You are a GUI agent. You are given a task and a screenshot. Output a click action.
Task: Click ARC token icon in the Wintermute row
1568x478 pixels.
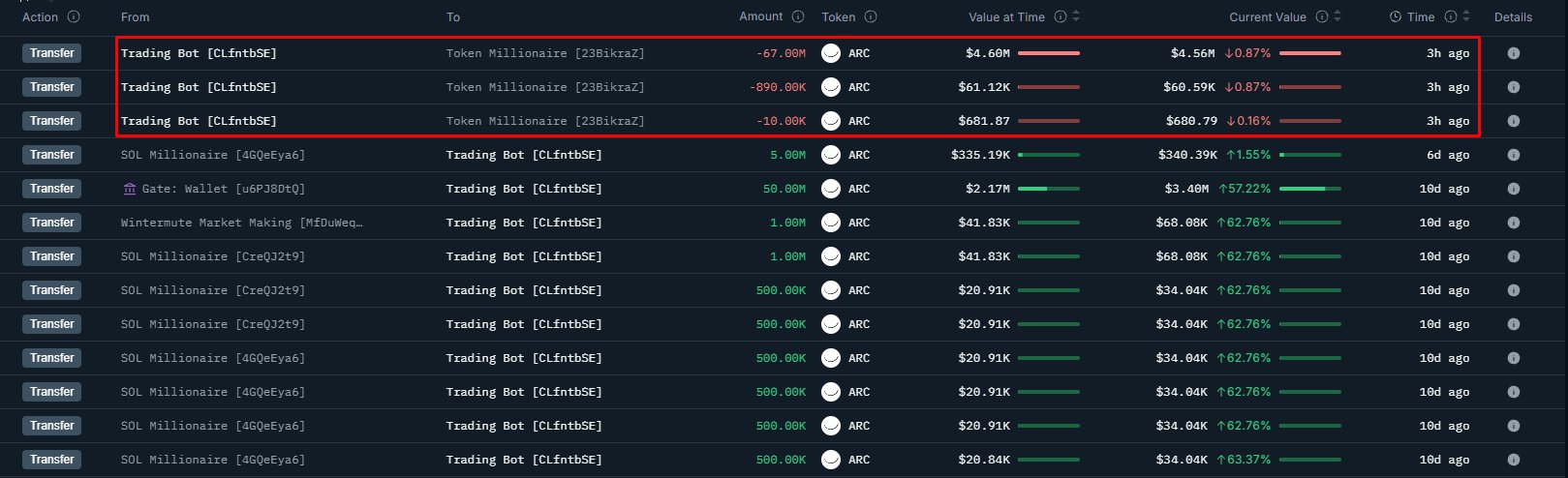point(830,223)
